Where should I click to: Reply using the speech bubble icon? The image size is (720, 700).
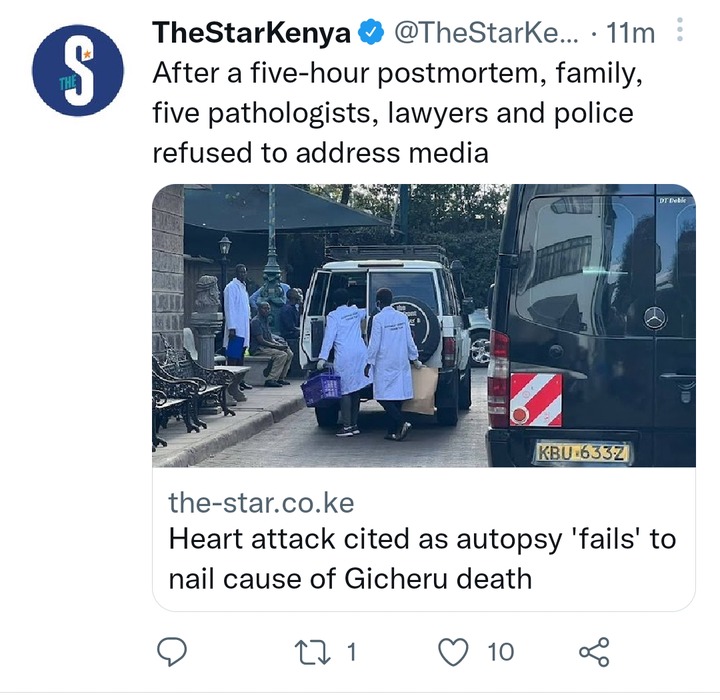[172, 652]
